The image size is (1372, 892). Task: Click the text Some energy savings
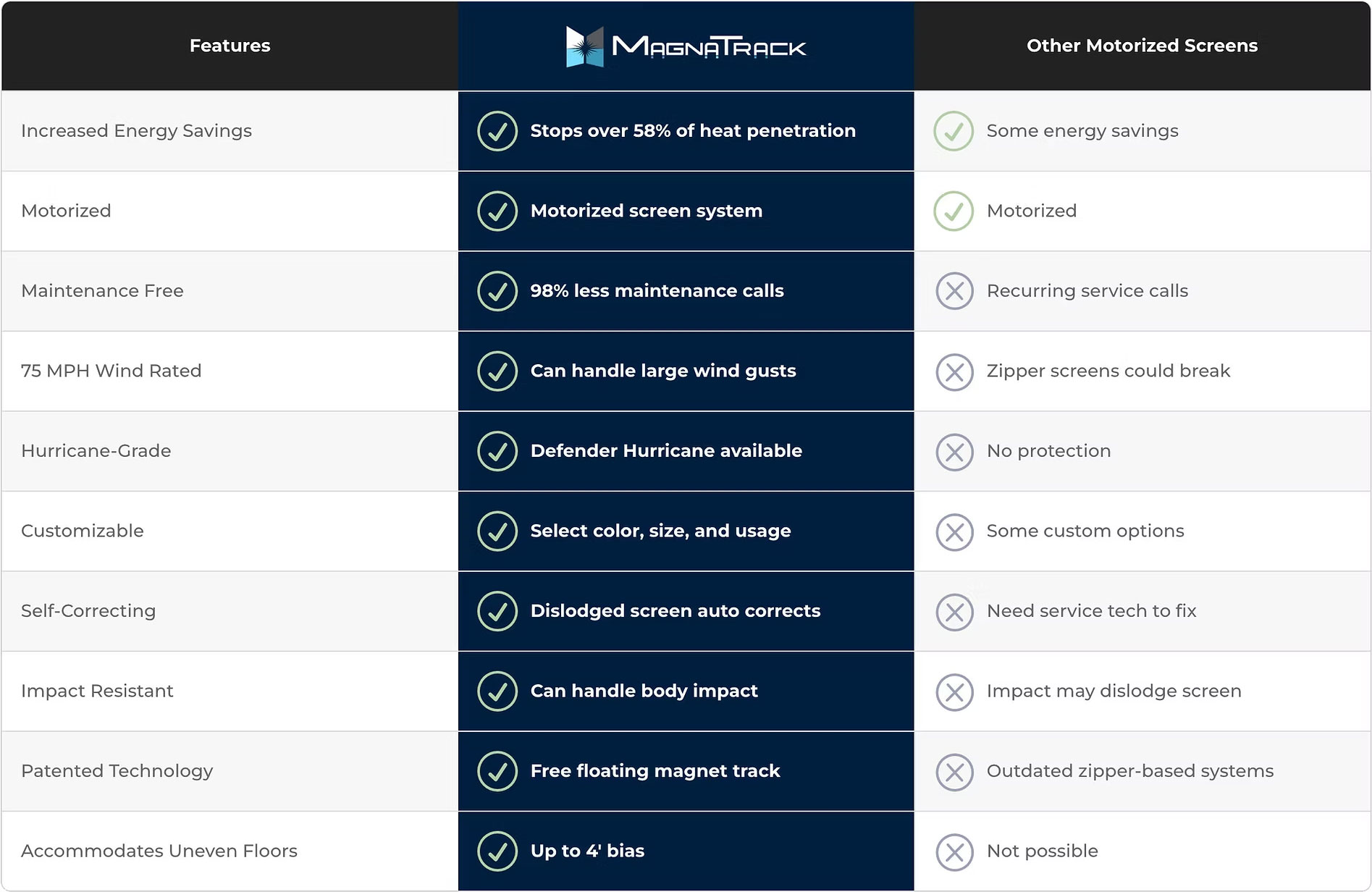1082,131
